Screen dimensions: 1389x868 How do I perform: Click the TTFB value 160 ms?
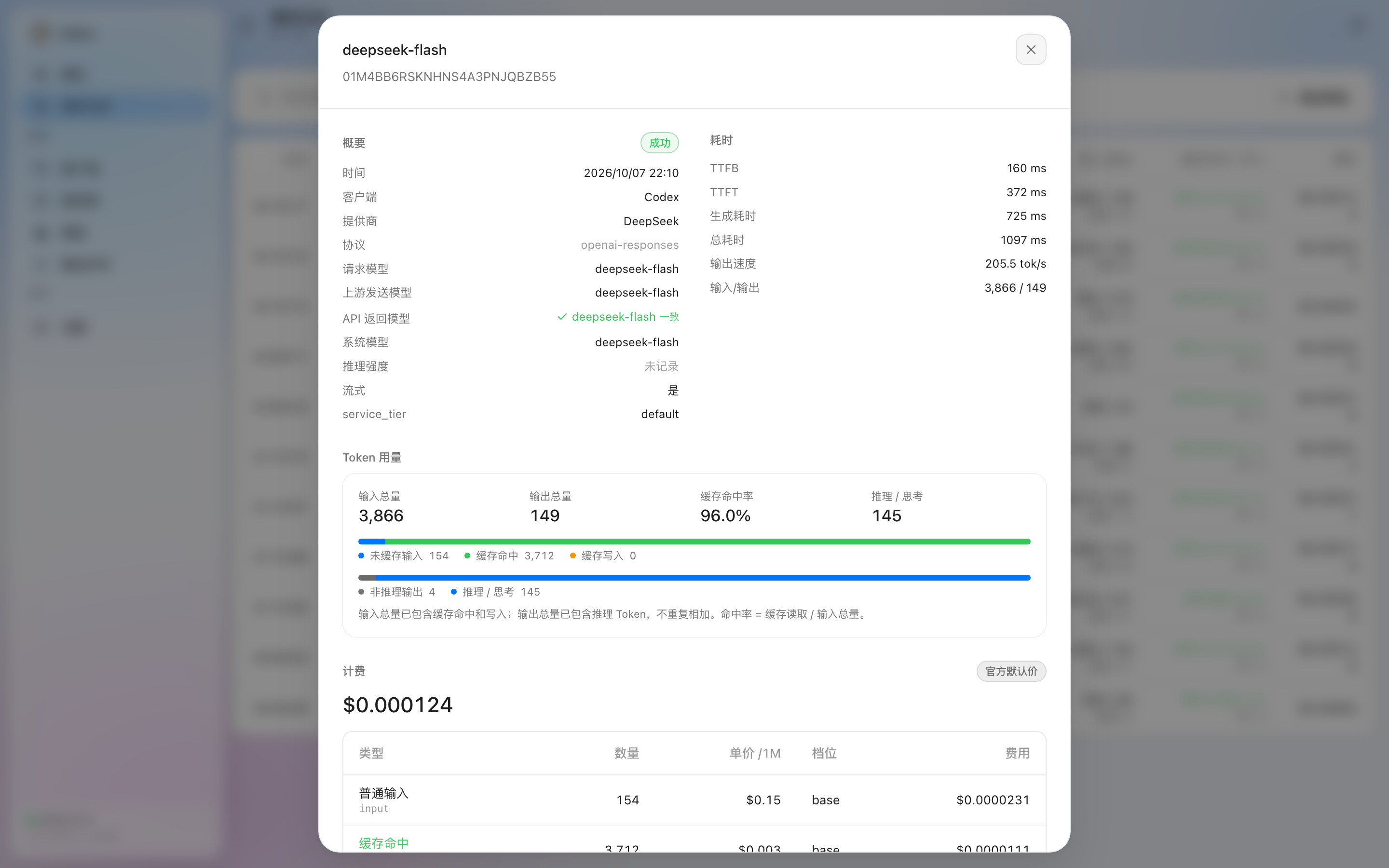[x=1026, y=168]
